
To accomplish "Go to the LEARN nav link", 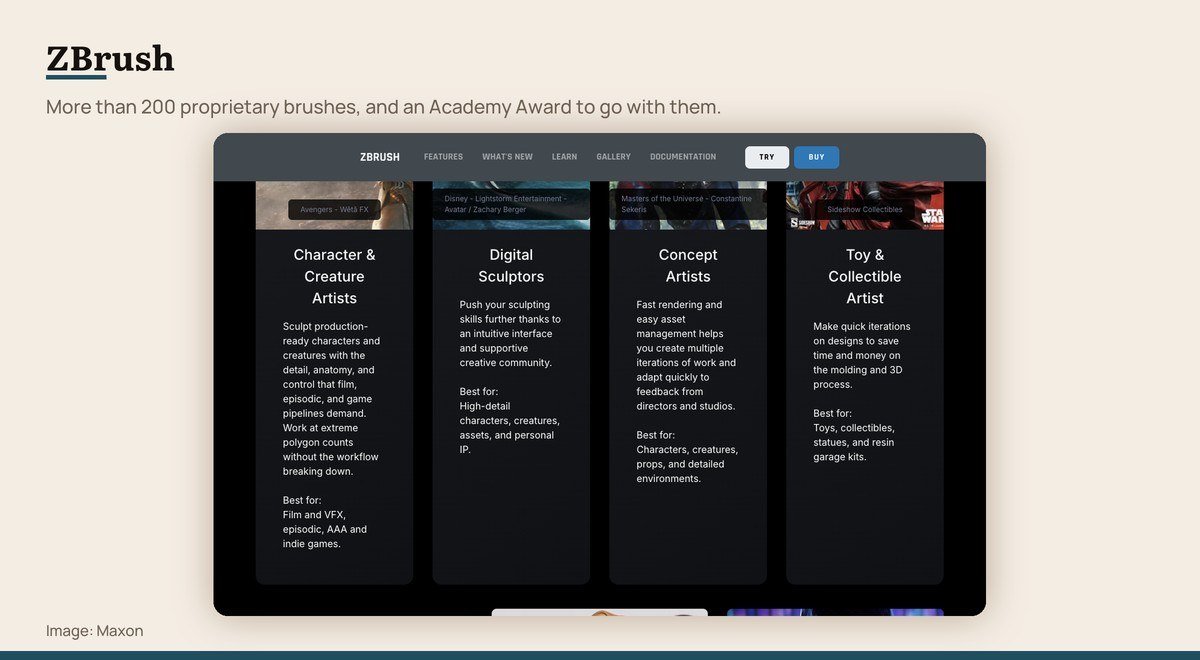I will tap(564, 157).
